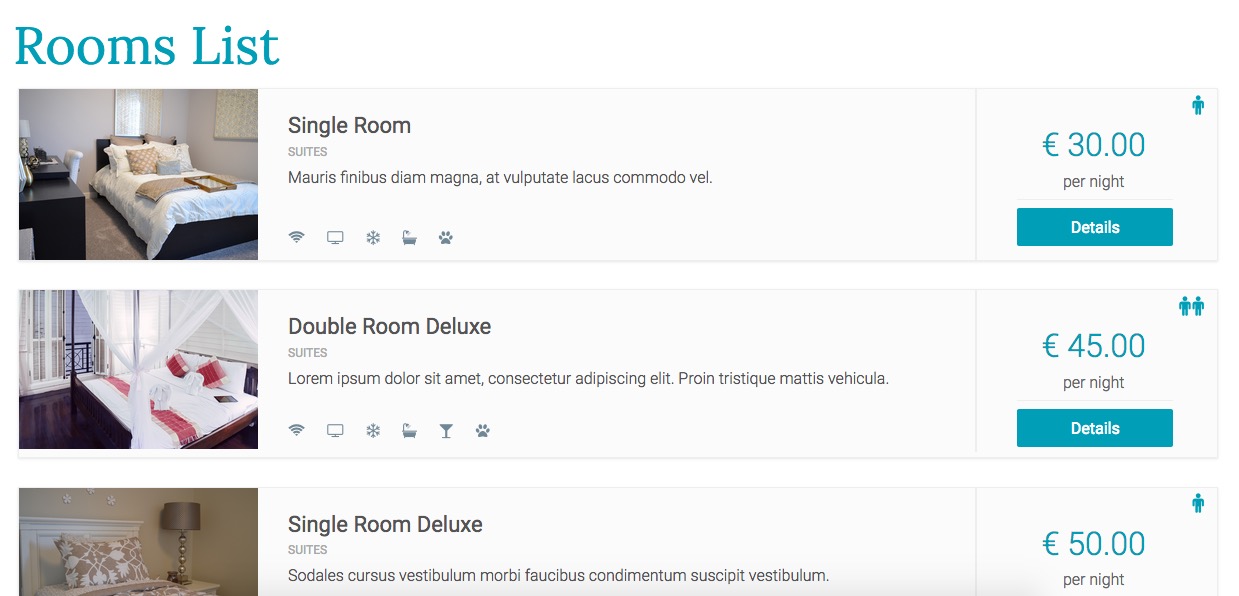Click the pet paw icon in Single Room
This screenshot has height=596, width=1239.
(446, 238)
